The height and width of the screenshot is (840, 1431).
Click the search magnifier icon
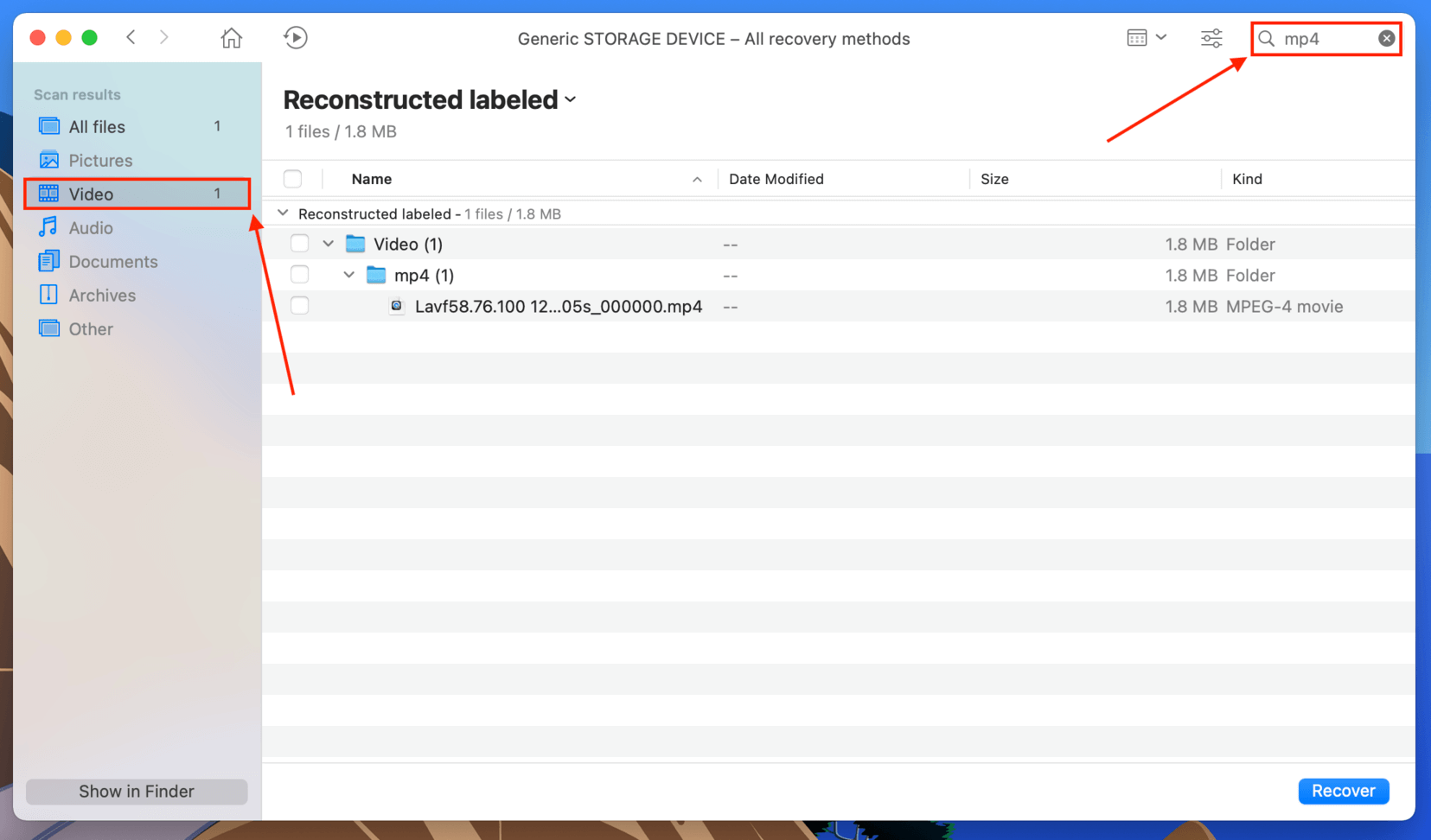click(x=1267, y=38)
